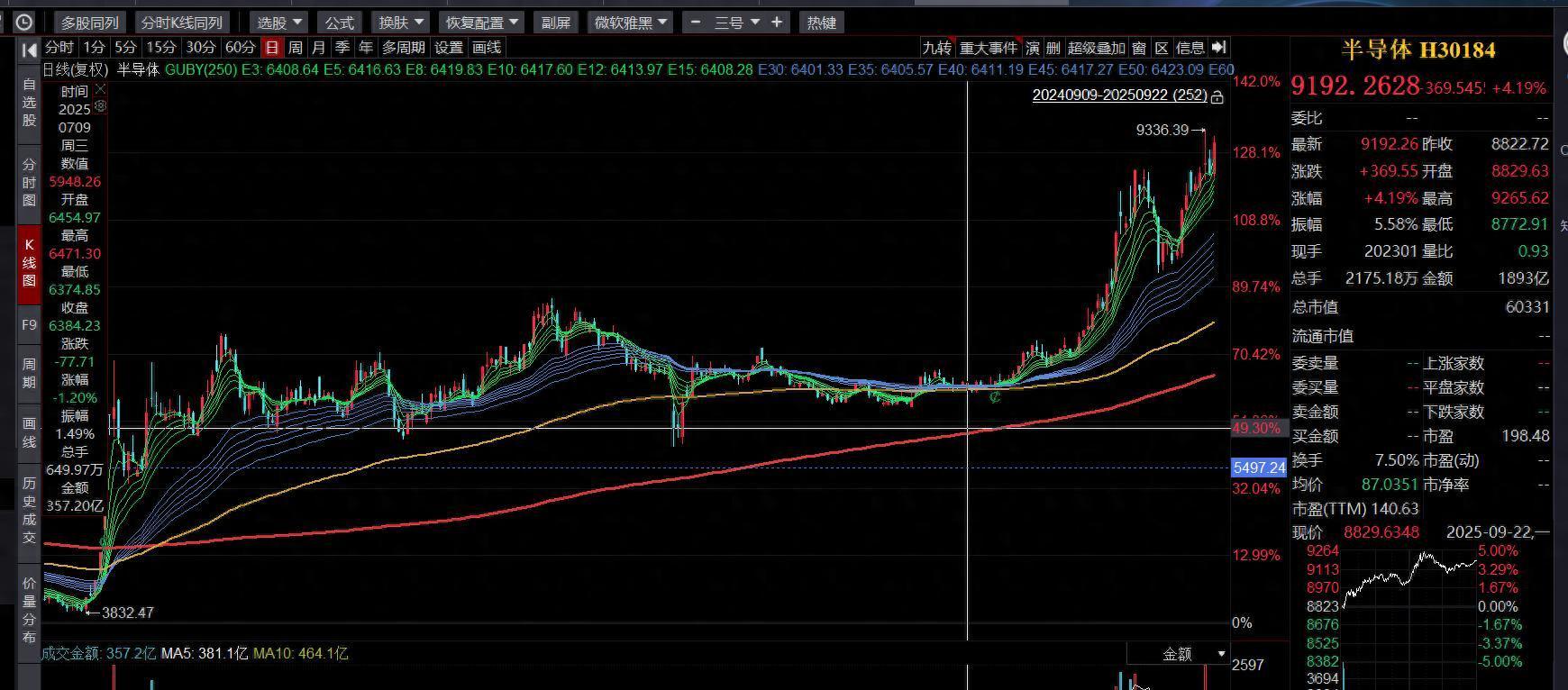The height and width of the screenshot is (690, 1568).
Task: Close the floating data info panel
Action: point(100,90)
